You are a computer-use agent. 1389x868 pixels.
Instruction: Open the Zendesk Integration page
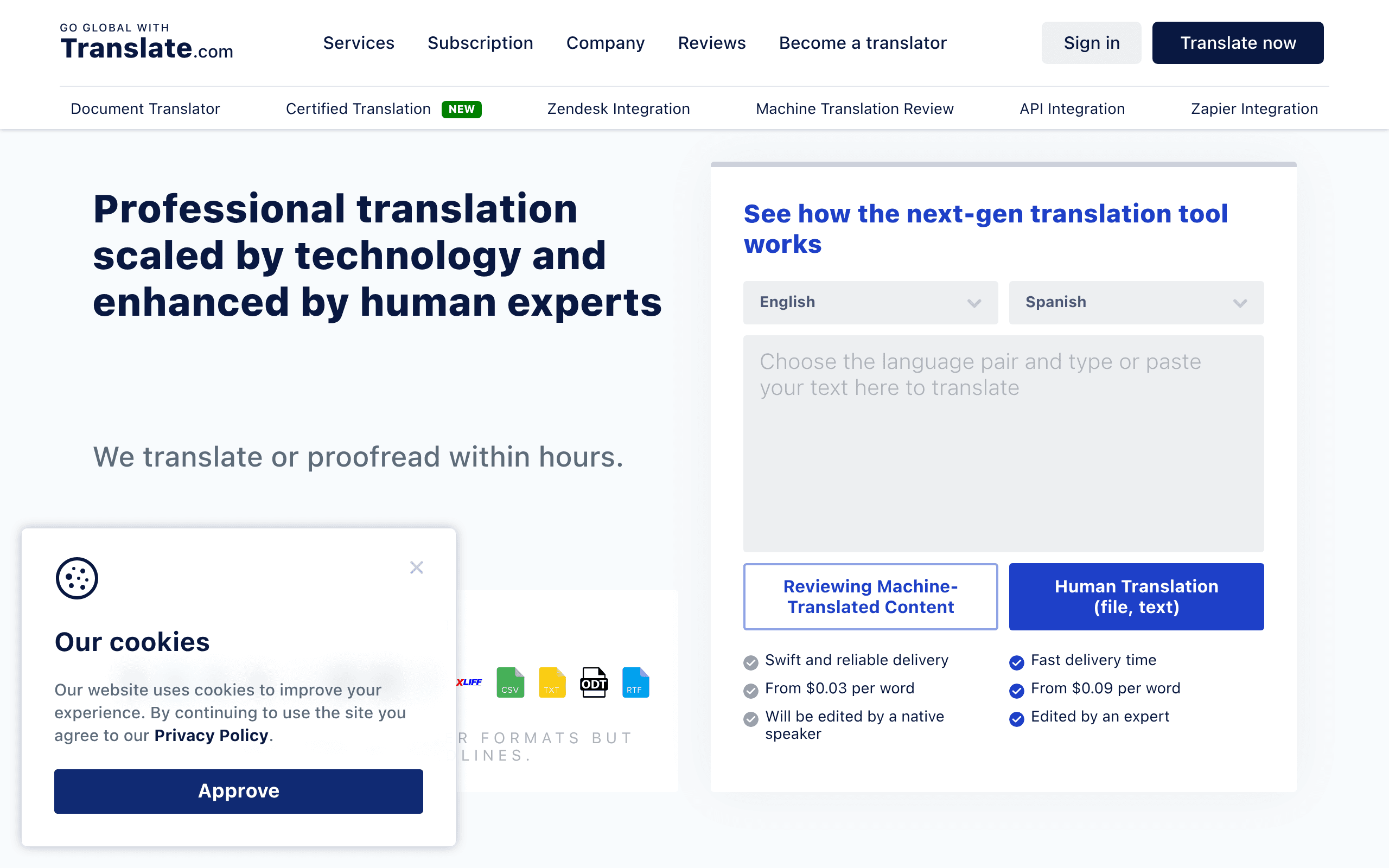[618, 108]
